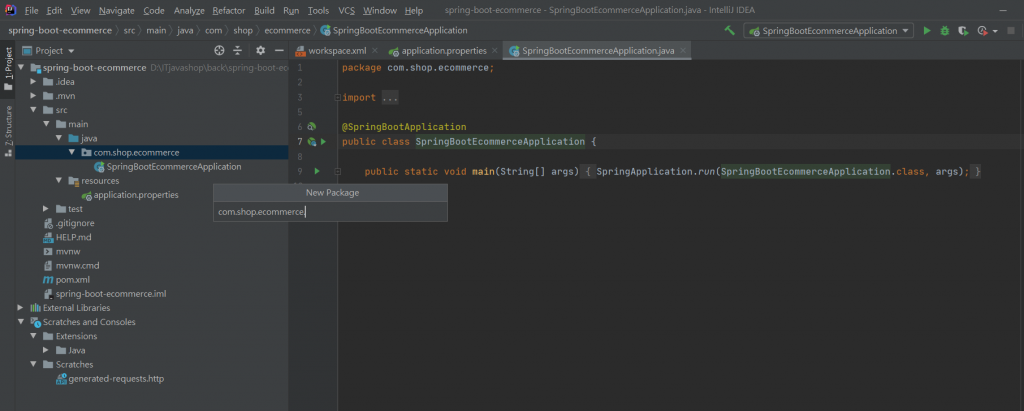Toggle the 1: Project side tool window
The height and width of the screenshot is (411, 1024).
(x=8, y=69)
